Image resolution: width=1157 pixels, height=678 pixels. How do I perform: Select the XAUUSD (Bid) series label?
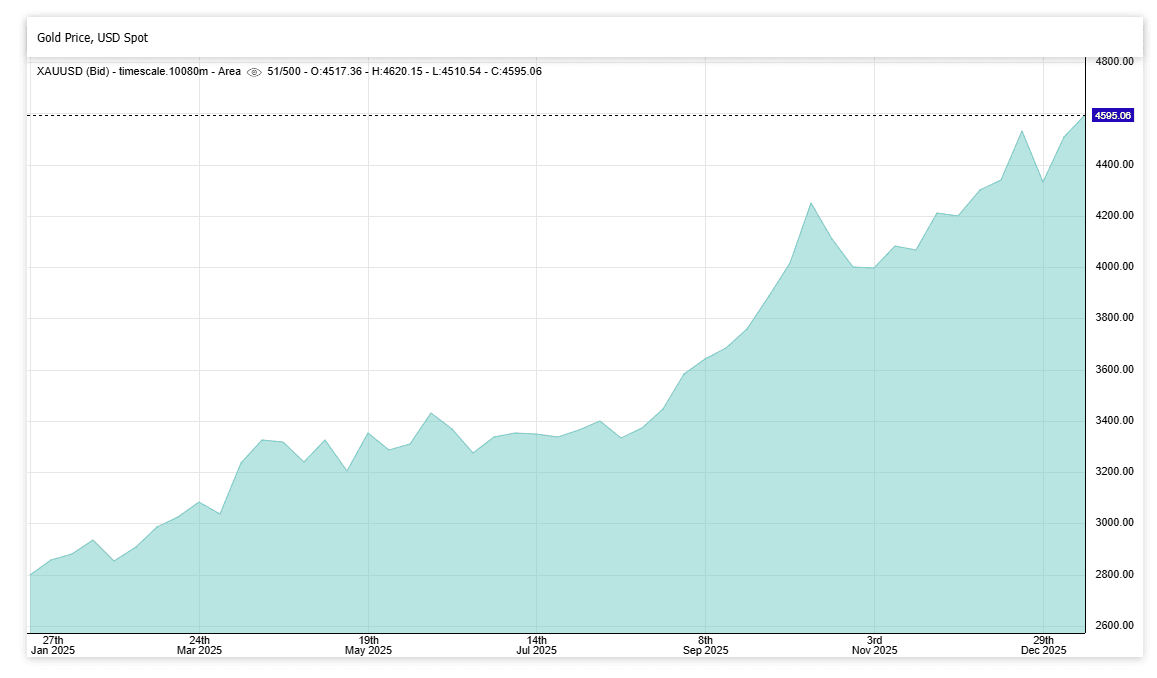(x=75, y=72)
